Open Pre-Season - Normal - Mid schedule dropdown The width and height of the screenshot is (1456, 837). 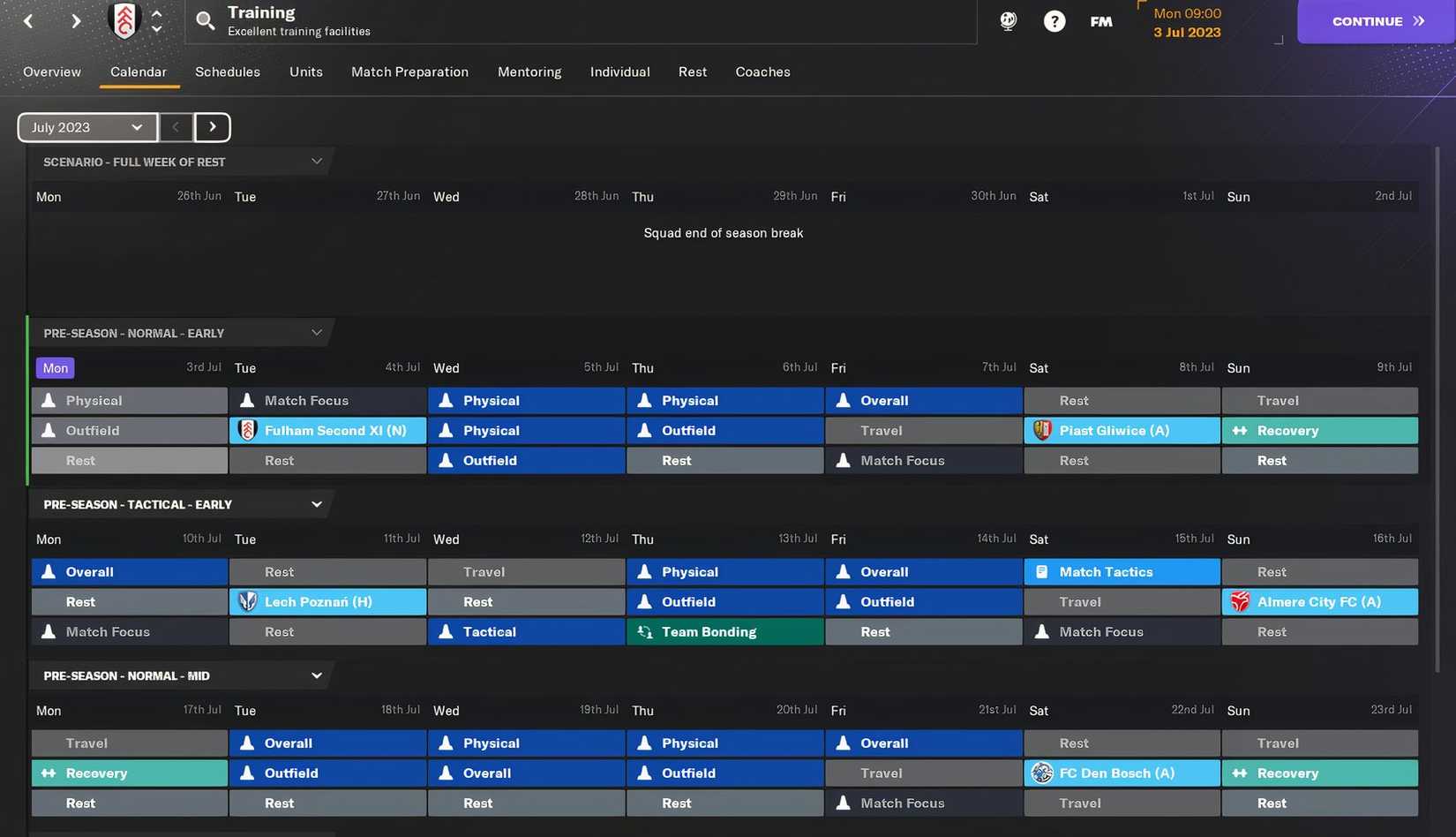pos(316,675)
